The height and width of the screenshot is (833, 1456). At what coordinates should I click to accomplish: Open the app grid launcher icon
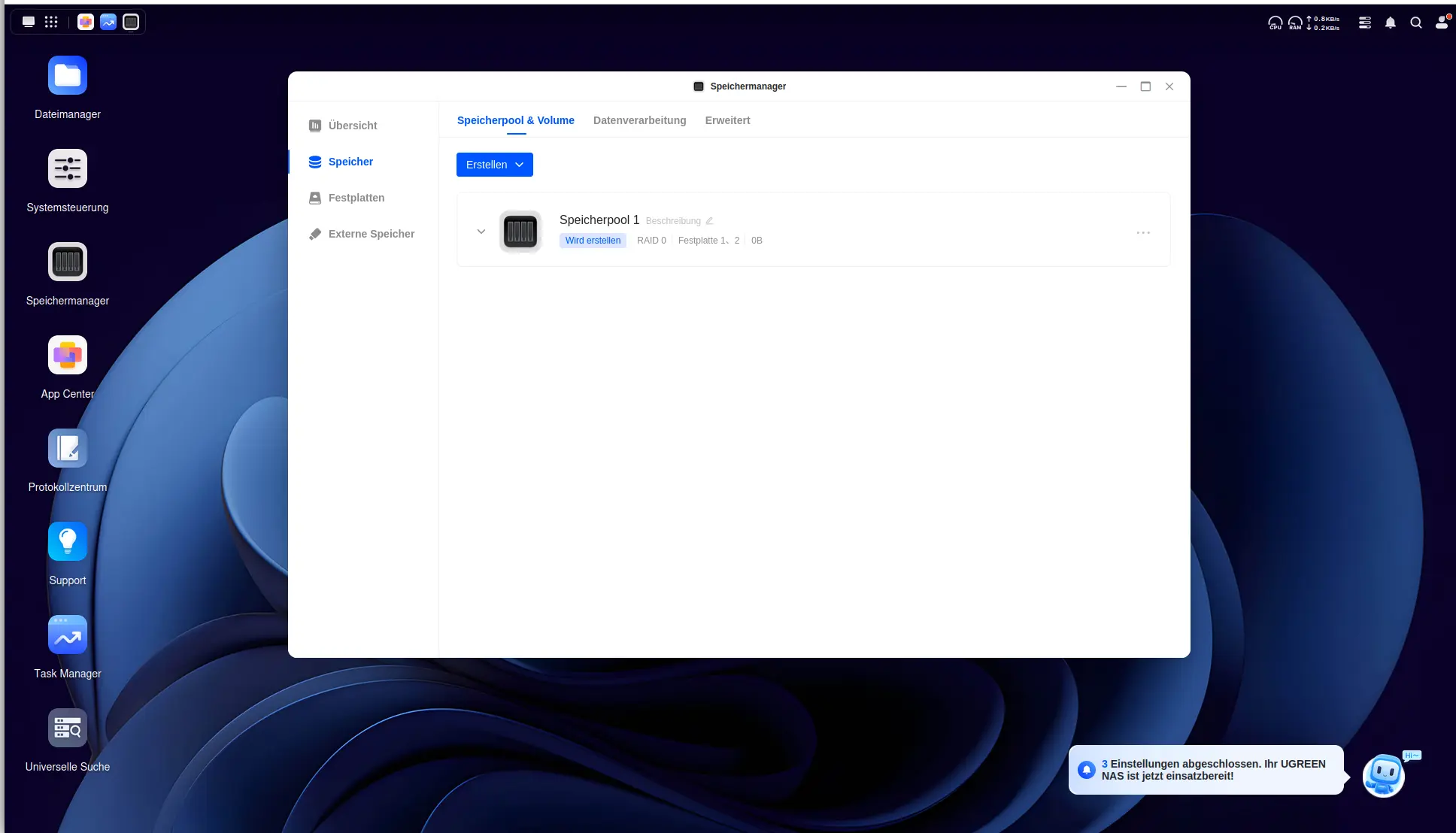[x=51, y=22]
